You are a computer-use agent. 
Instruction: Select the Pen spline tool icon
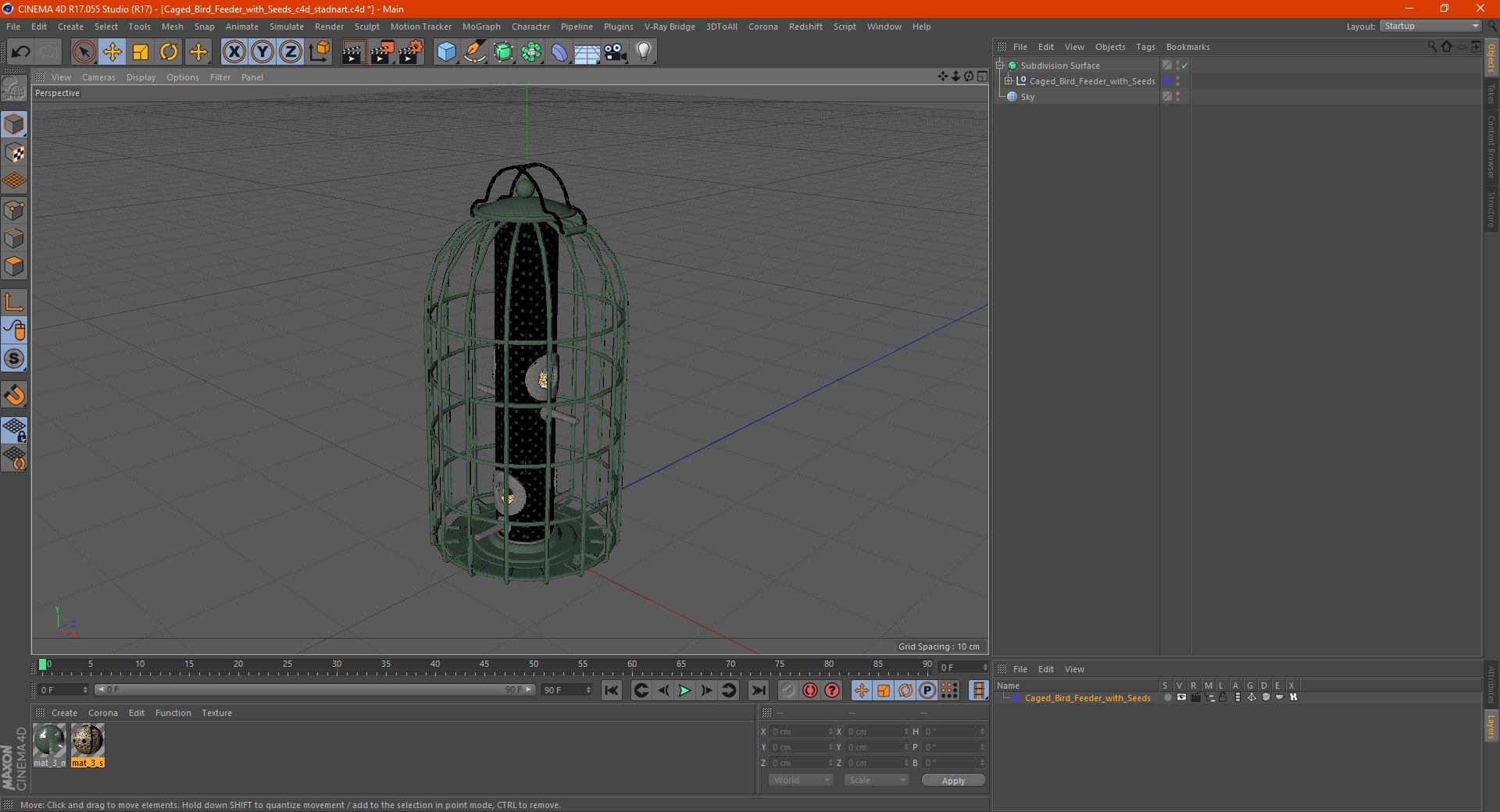(474, 52)
